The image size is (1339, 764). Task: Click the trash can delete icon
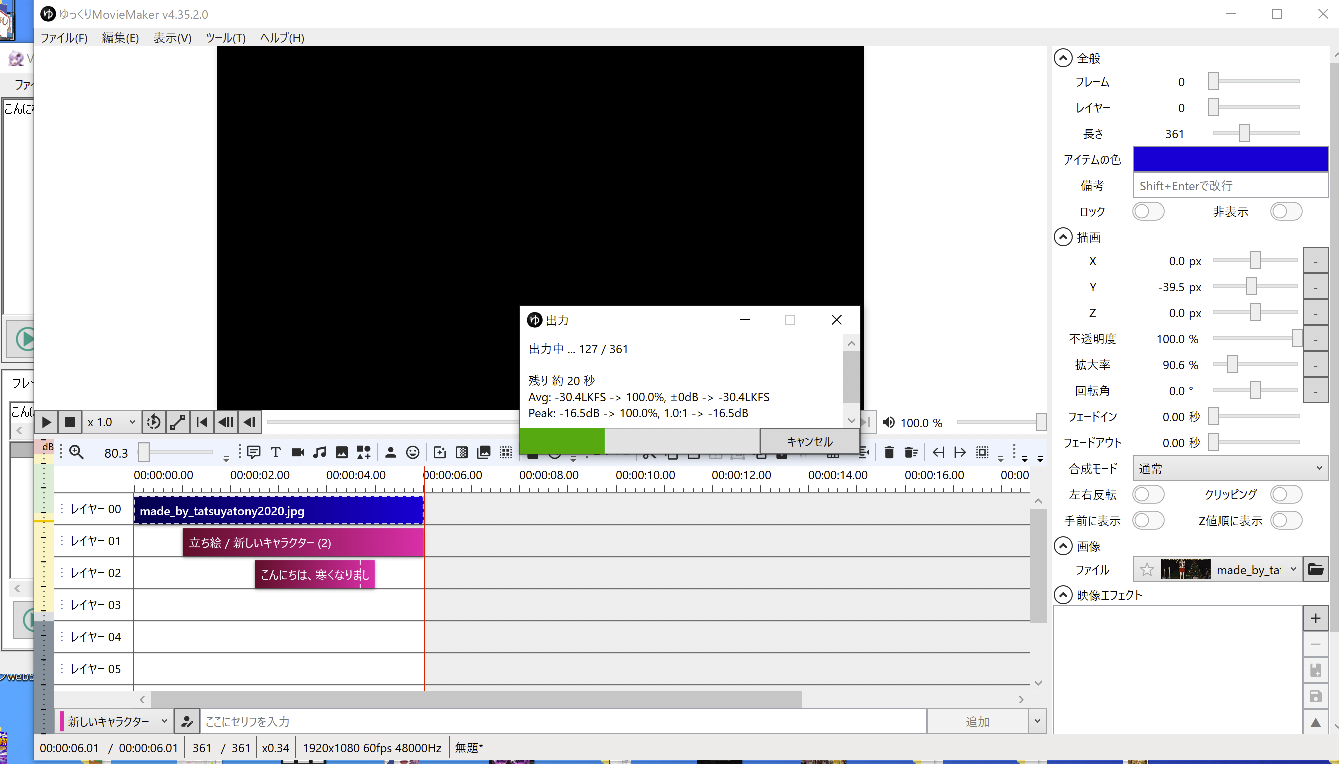coord(889,452)
